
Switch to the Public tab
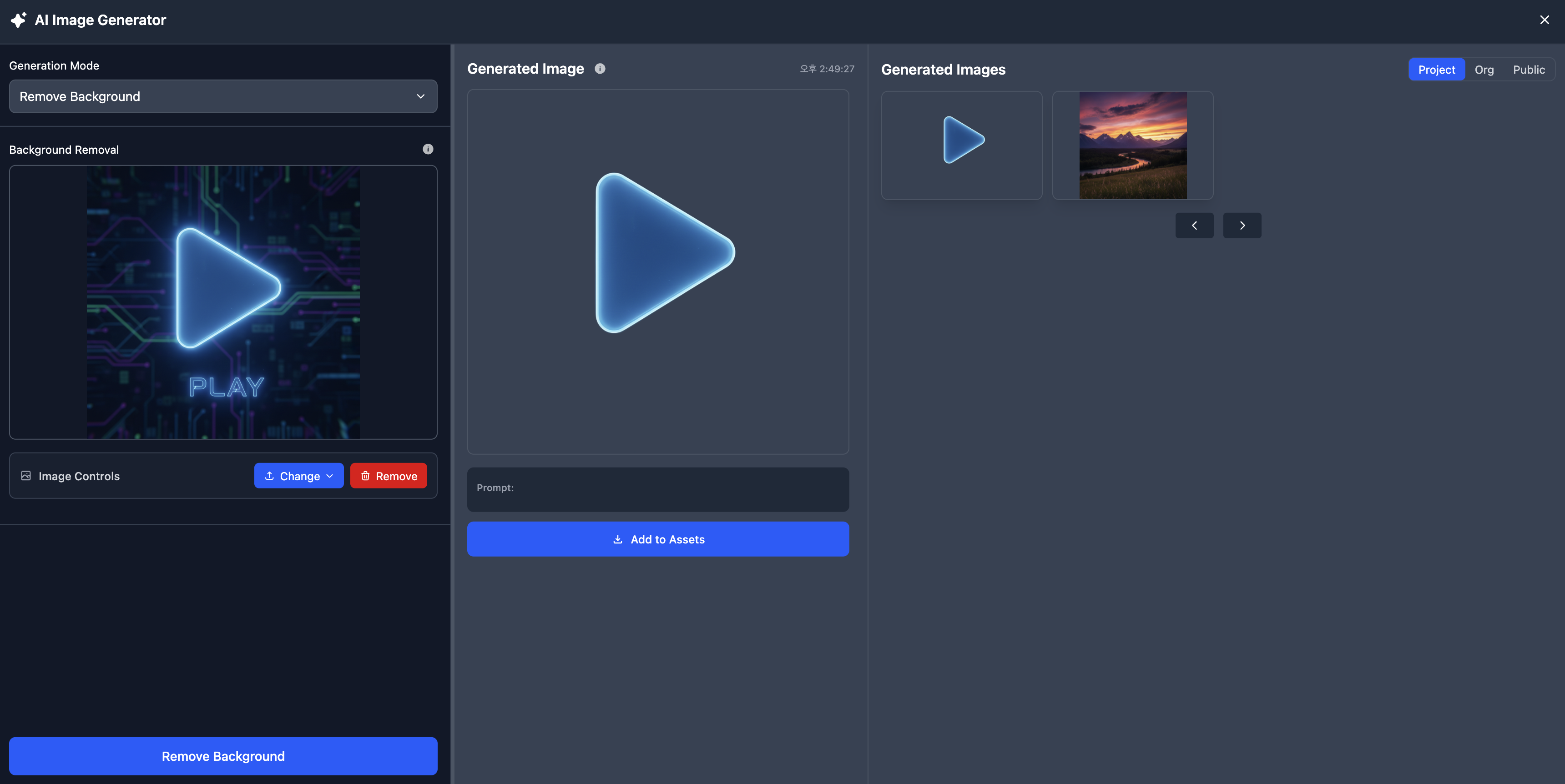point(1529,70)
